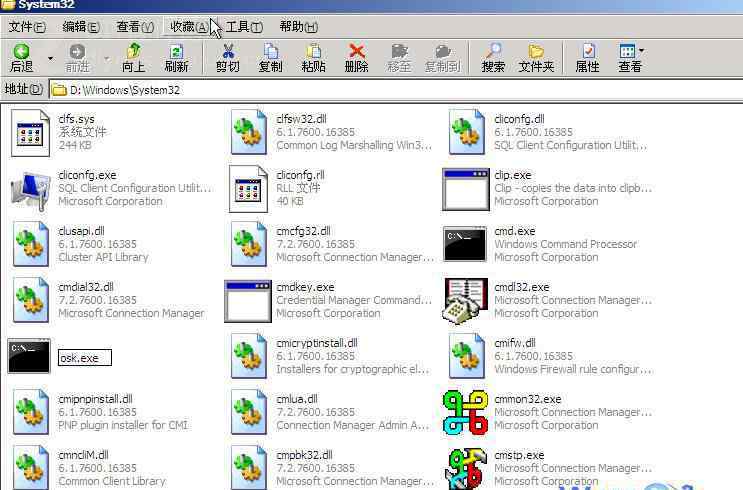Click the file name cmstp.exe
This screenshot has width=743, height=490.
[x=519, y=455]
